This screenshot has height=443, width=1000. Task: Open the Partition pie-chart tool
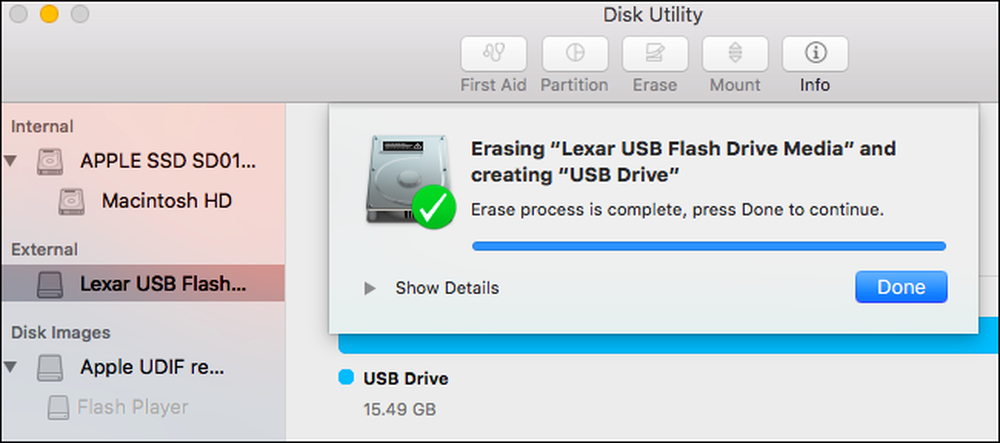[x=575, y=54]
